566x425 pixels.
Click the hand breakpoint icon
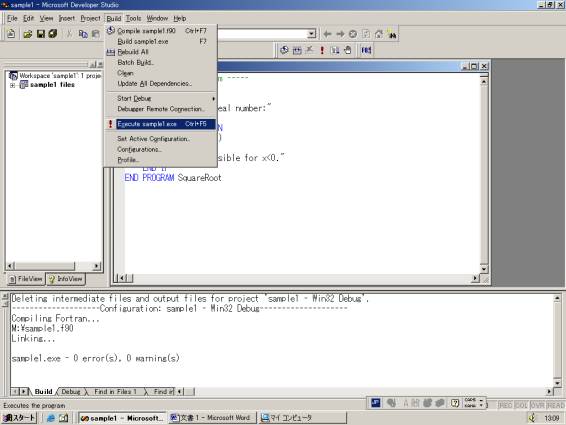click(x=348, y=50)
